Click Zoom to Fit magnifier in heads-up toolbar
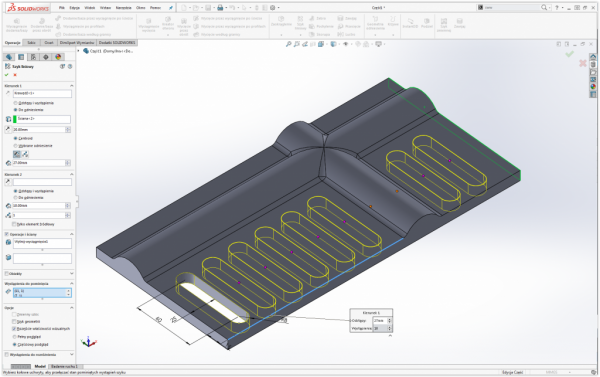This screenshot has width=600, height=377. coord(289,44)
